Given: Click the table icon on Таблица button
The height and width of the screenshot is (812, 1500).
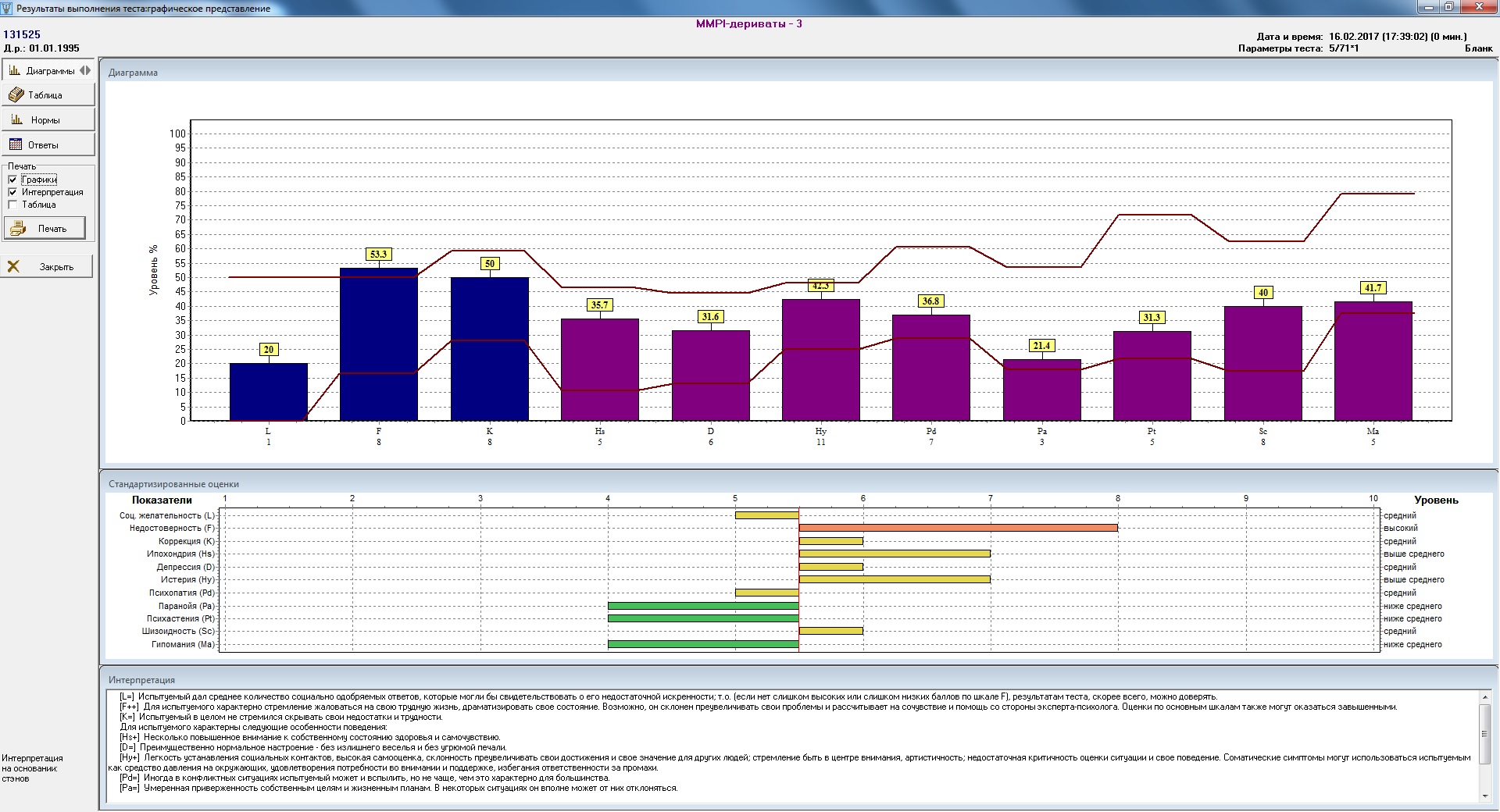Looking at the screenshot, I should [x=16, y=95].
